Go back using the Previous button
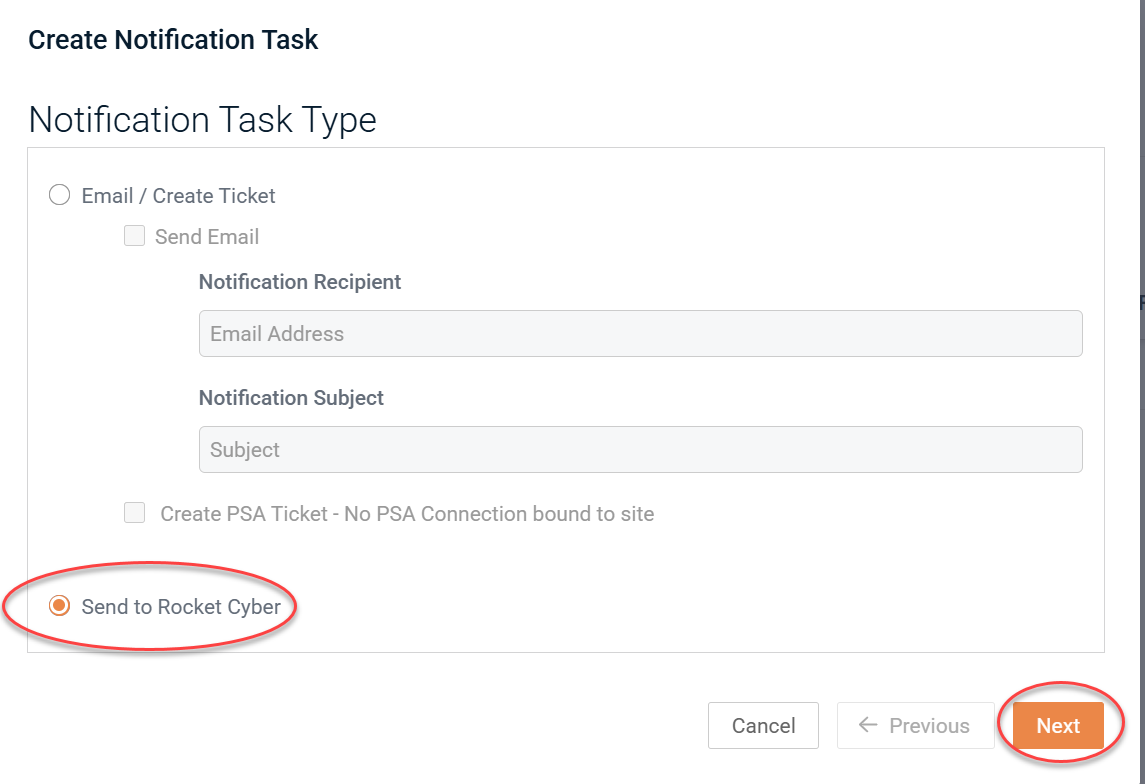The height and width of the screenshot is (784, 1145). pyautogui.click(x=915, y=726)
